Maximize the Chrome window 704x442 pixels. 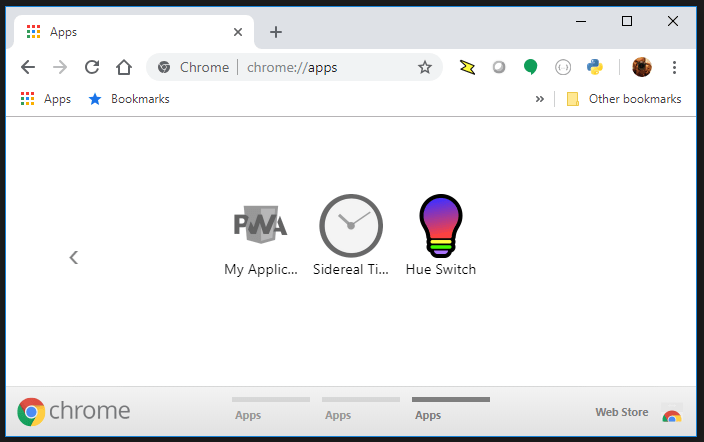(627, 21)
